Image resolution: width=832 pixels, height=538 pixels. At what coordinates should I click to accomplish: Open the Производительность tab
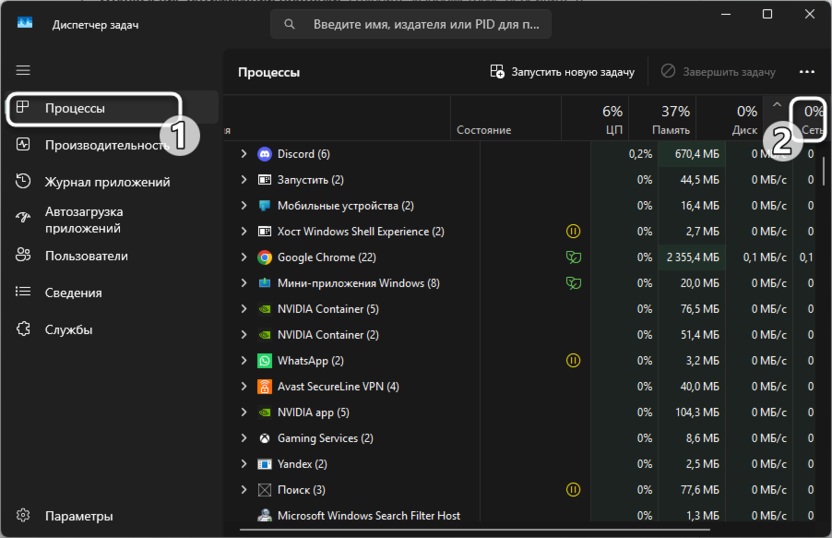(104, 145)
